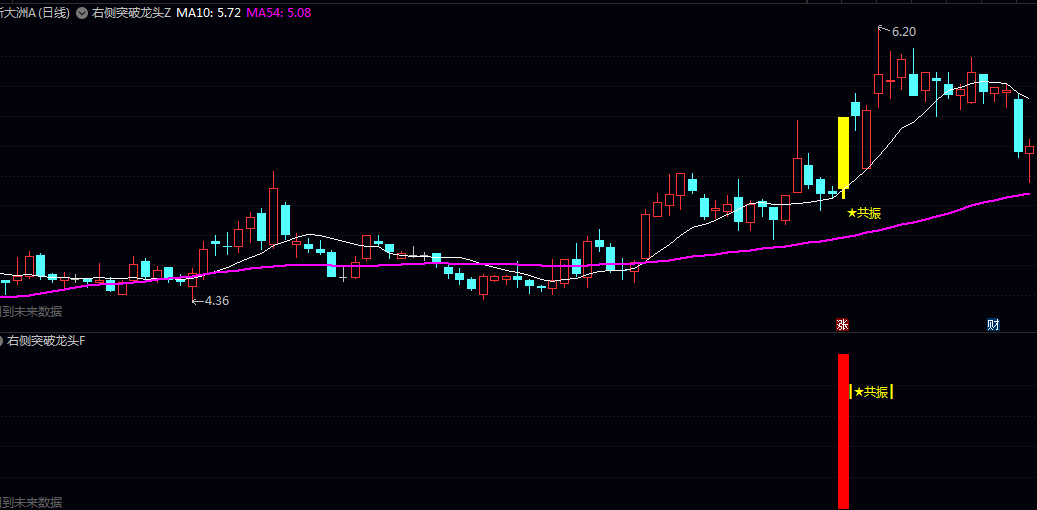Click the 右侧突破龙头Z indicator name

point(130,13)
